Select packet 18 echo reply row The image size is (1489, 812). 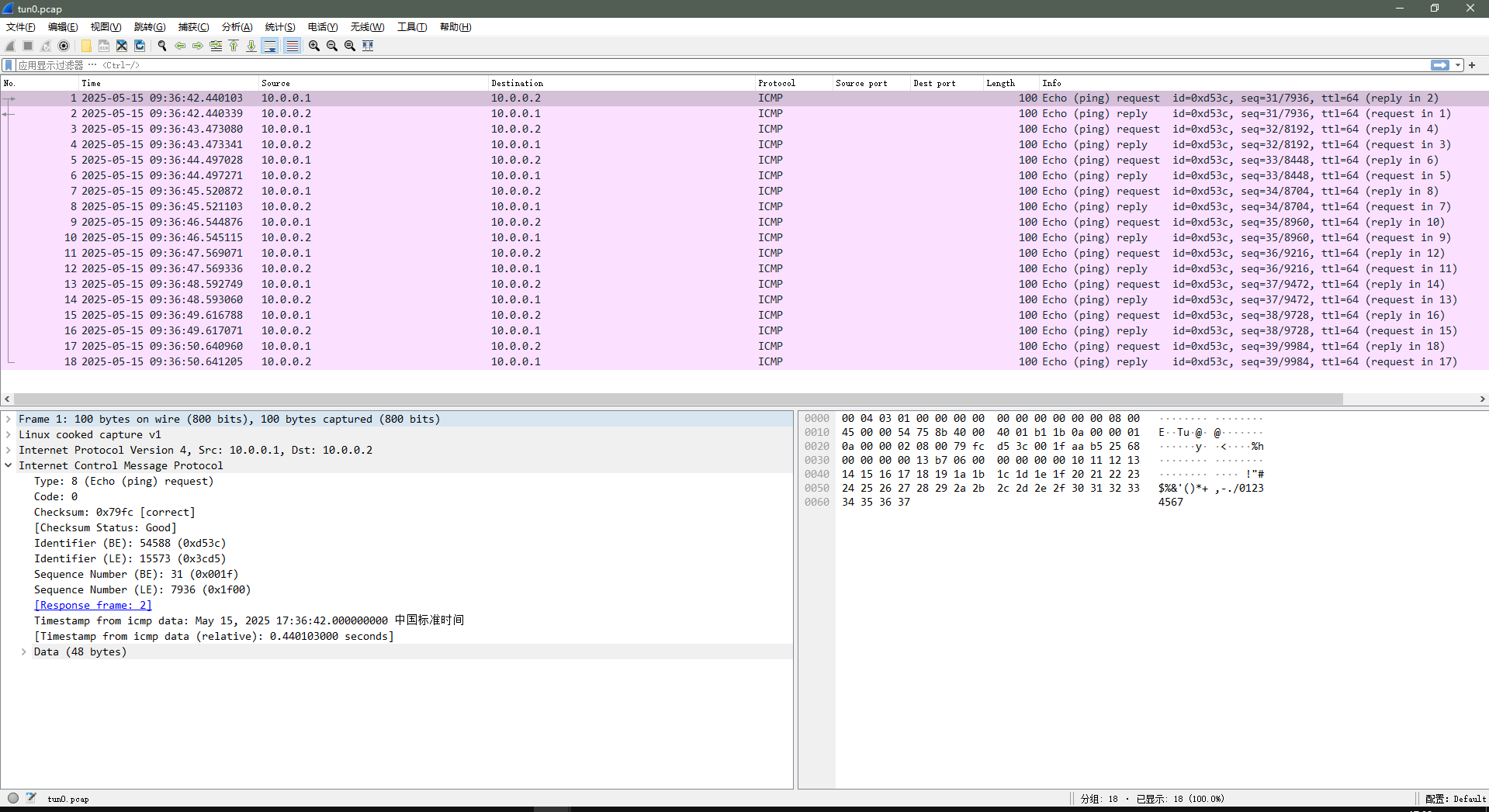tap(745, 361)
